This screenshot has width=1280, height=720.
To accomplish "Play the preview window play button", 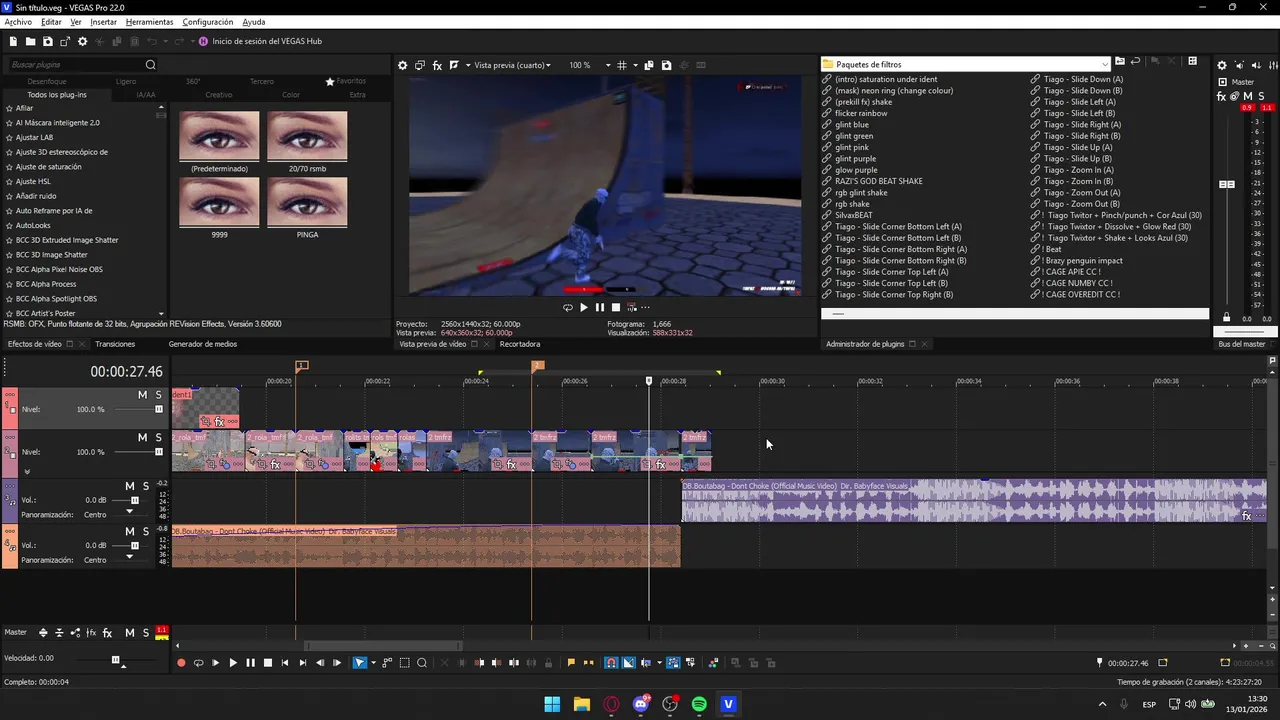I will [584, 308].
